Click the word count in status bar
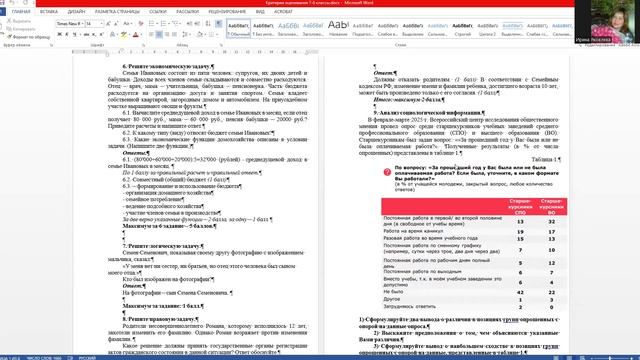 coord(44,358)
